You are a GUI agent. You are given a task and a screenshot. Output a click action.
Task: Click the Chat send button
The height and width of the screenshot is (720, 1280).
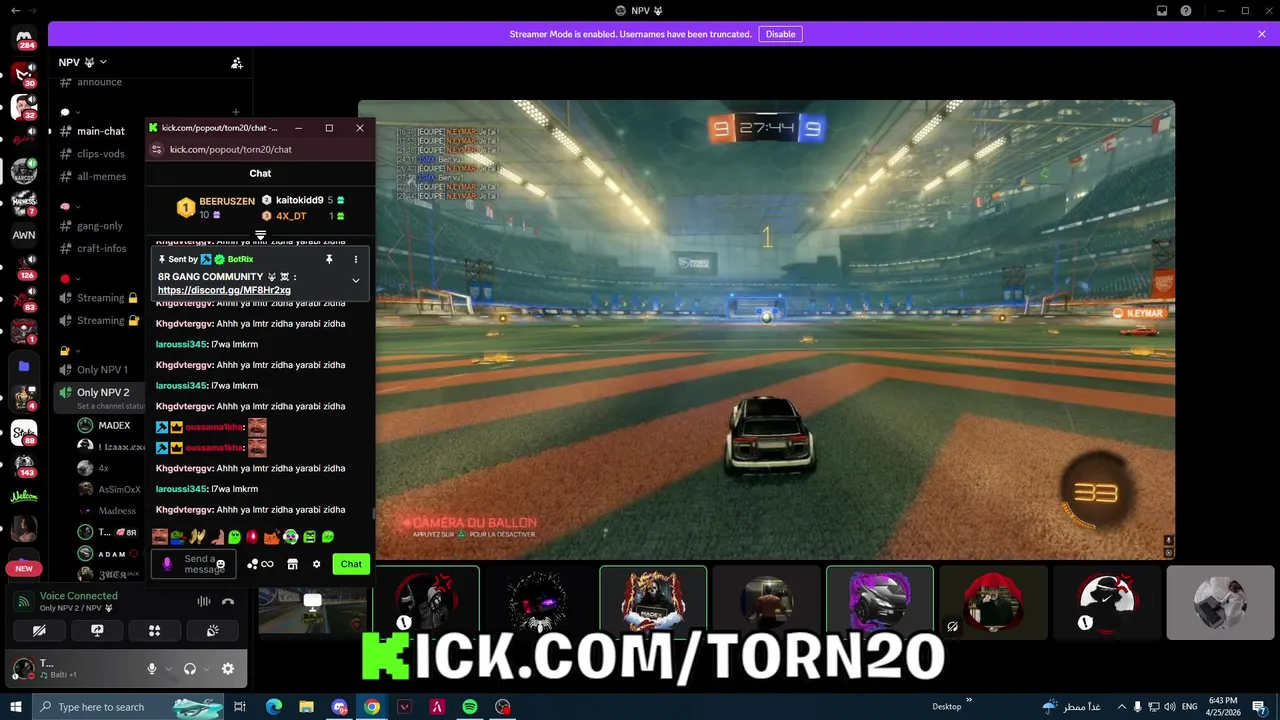tap(351, 564)
